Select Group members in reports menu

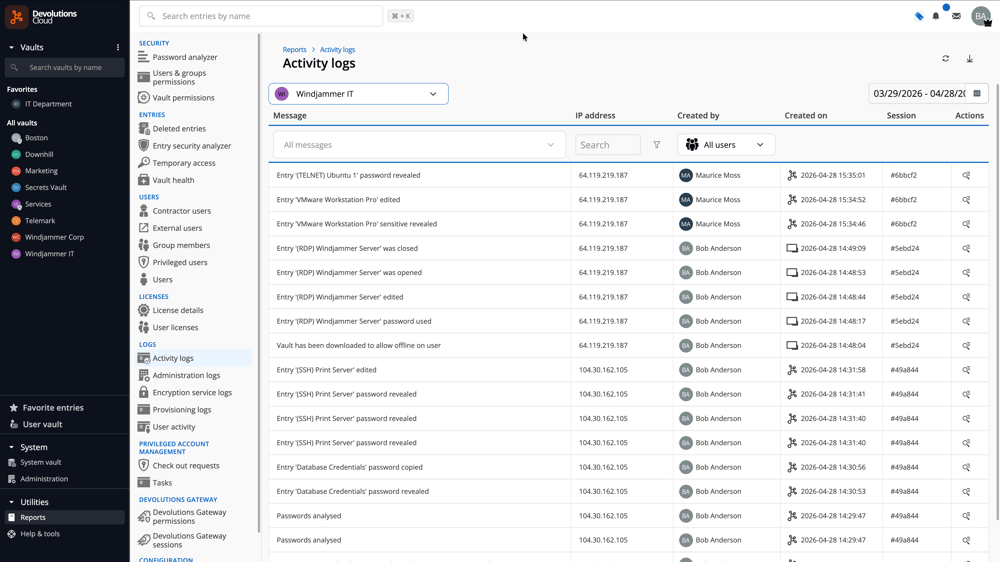[x=181, y=246]
